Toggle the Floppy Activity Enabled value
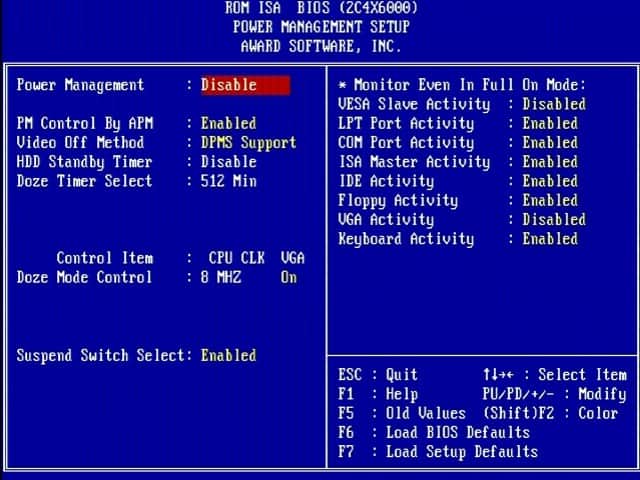Viewport: 640px width, 480px height. coord(550,200)
